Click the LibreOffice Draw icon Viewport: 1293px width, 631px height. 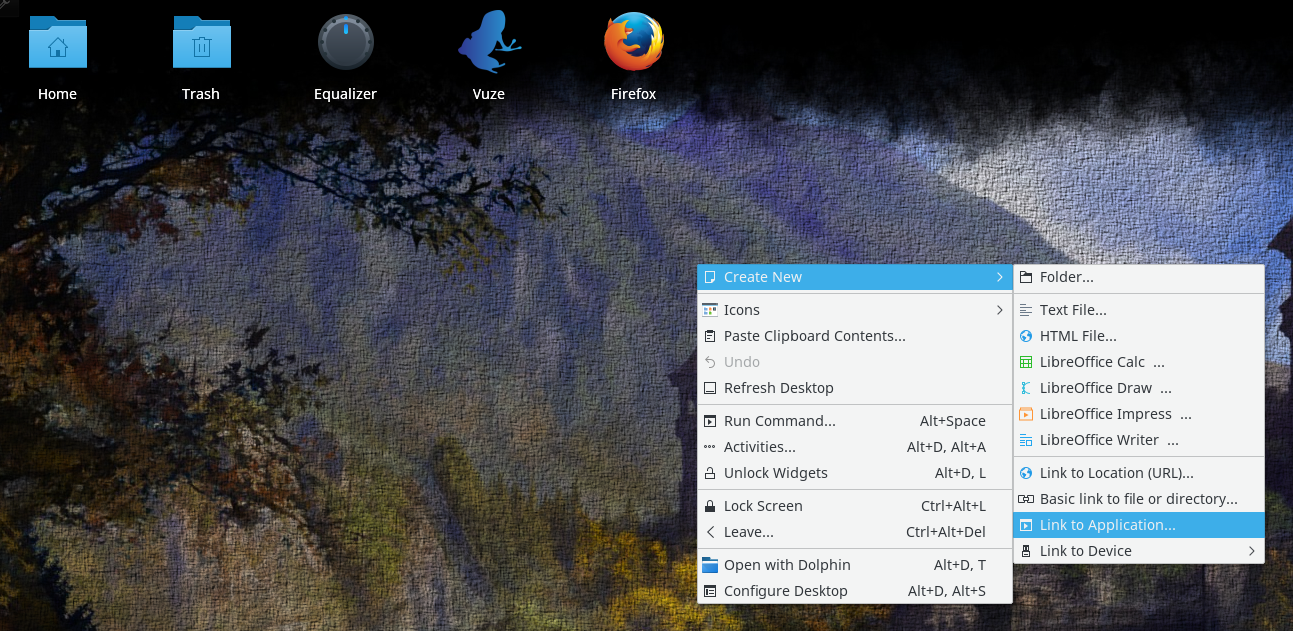tap(1026, 388)
